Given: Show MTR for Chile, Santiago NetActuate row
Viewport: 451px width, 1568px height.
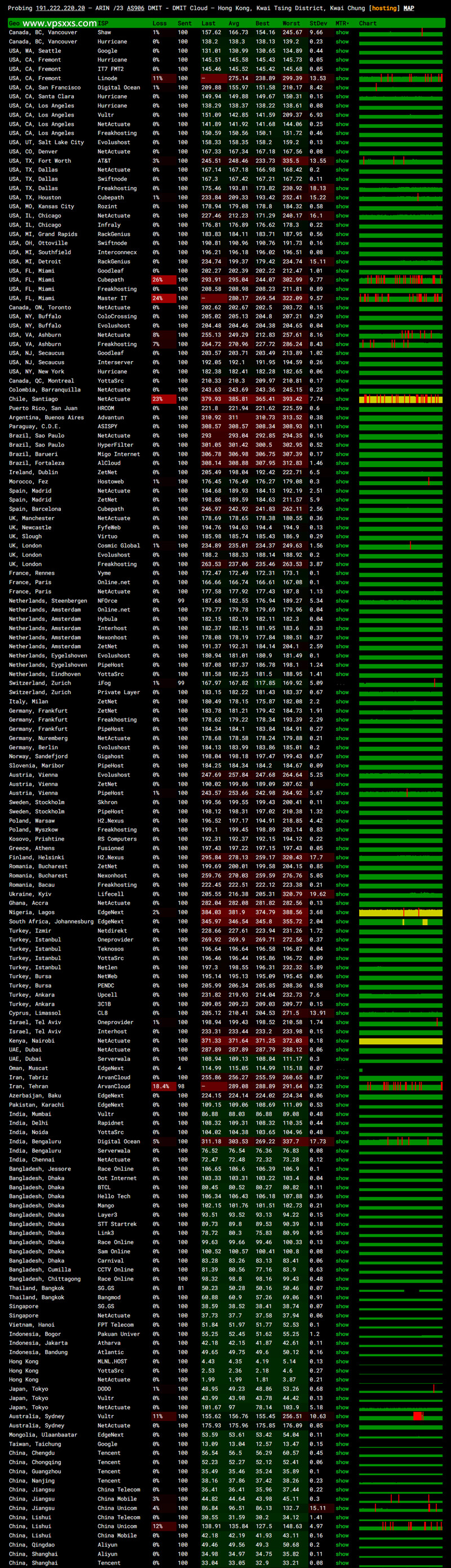Looking at the screenshot, I should (x=343, y=399).
